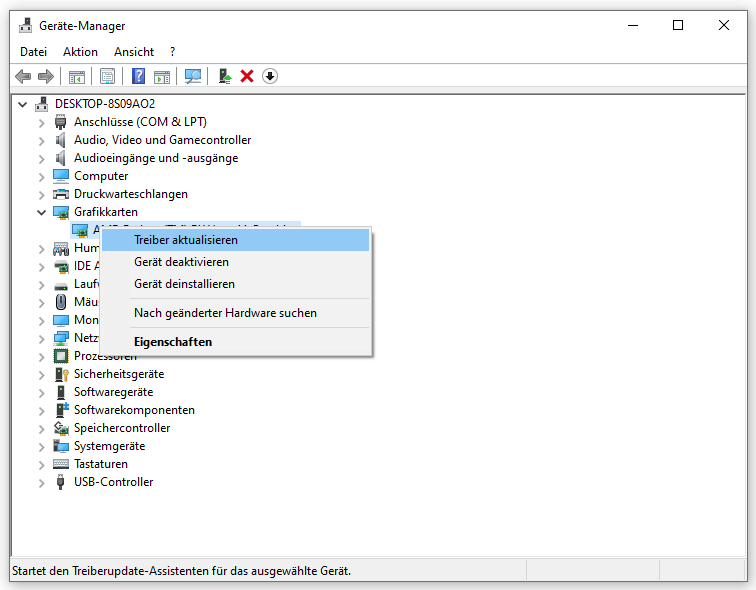This screenshot has width=756, height=590.
Task: Choose Gerät deinstallieren in context menu
Action: tap(235, 284)
